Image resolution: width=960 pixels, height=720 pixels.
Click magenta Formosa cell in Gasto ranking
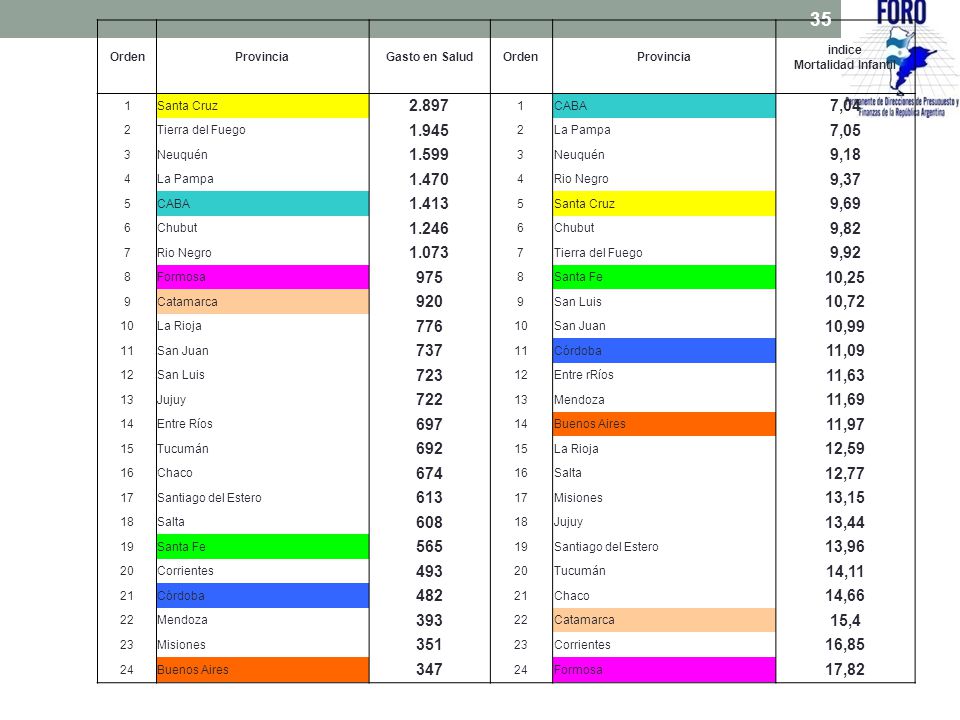tap(263, 277)
